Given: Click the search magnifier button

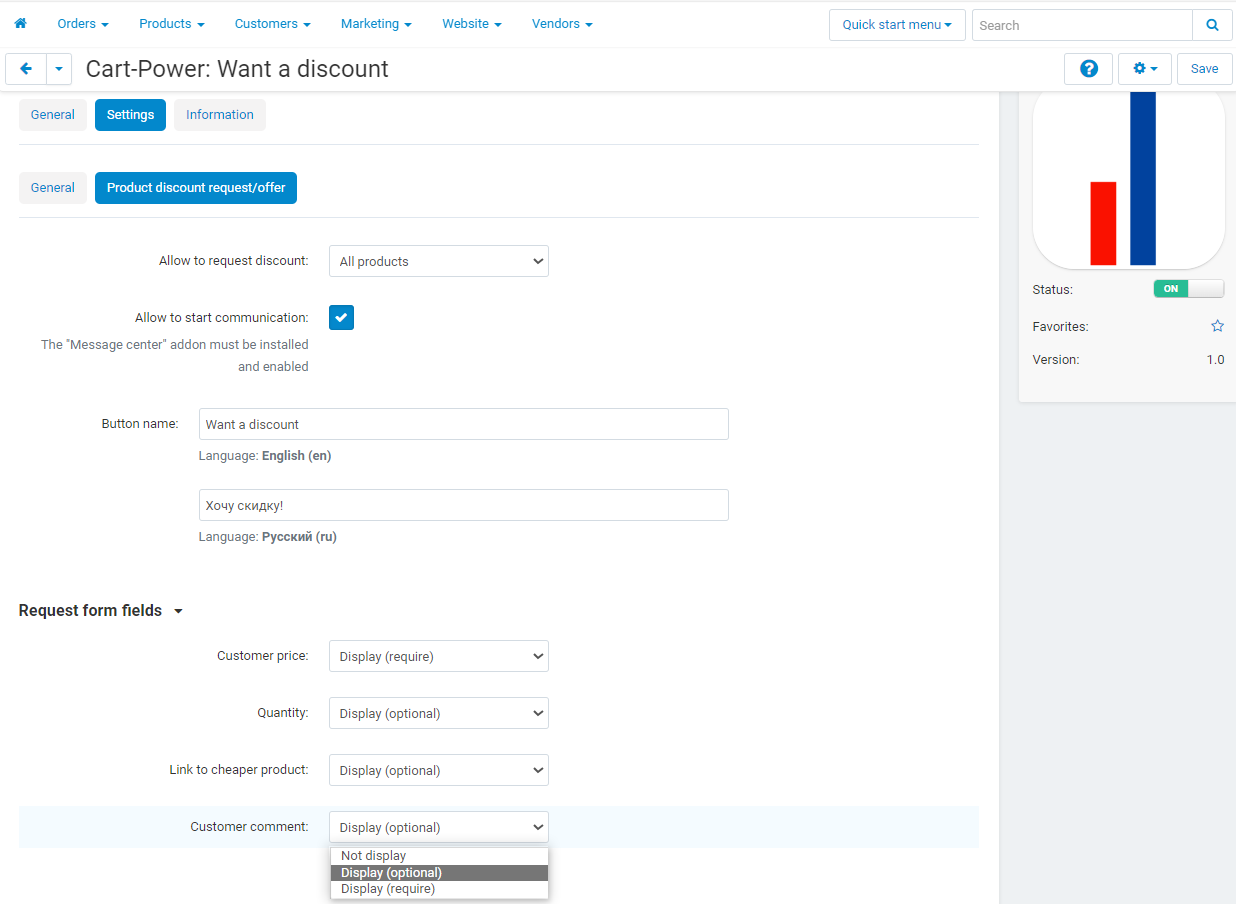Looking at the screenshot, I should [x=1212, y=25].
